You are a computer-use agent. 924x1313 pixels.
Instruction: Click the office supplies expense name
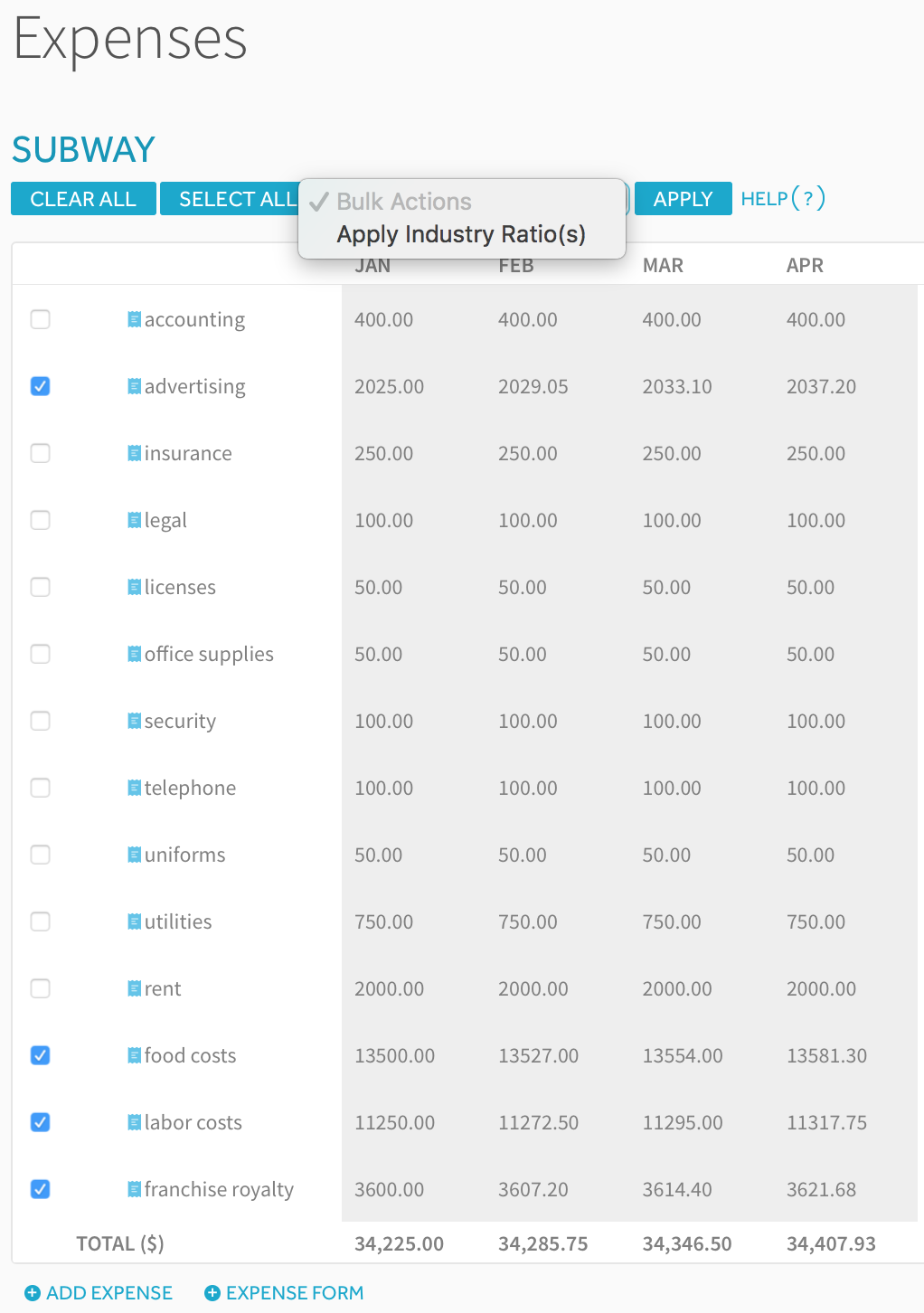209,655
